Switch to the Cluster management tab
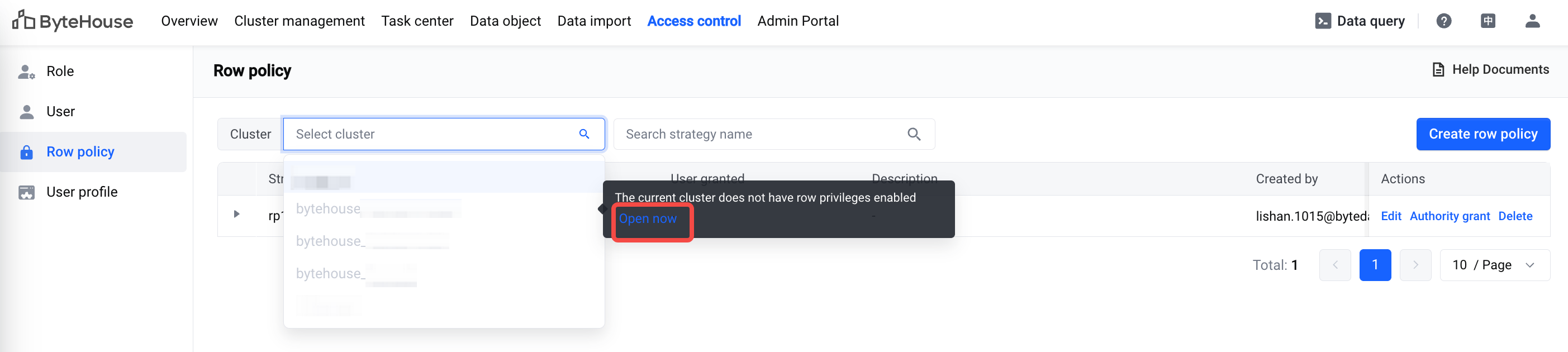The width and height of the screenshot is (1568, 352). tap(299, 21)
